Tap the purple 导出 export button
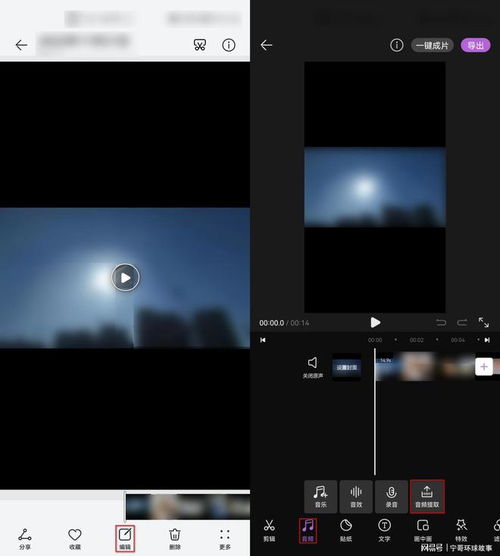The width and height of the screenshot is (500, 556). click(476, 45)
